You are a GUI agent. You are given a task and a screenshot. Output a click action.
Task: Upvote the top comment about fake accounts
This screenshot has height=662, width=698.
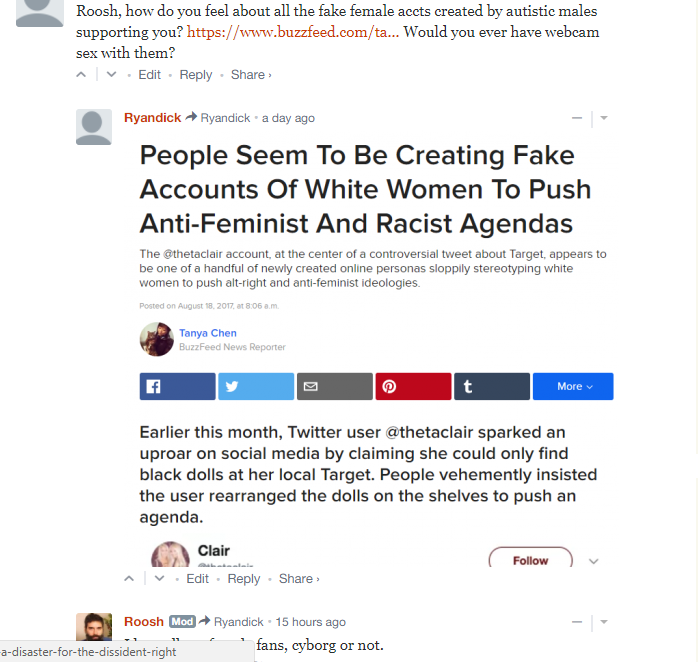(x=81, y=75)
